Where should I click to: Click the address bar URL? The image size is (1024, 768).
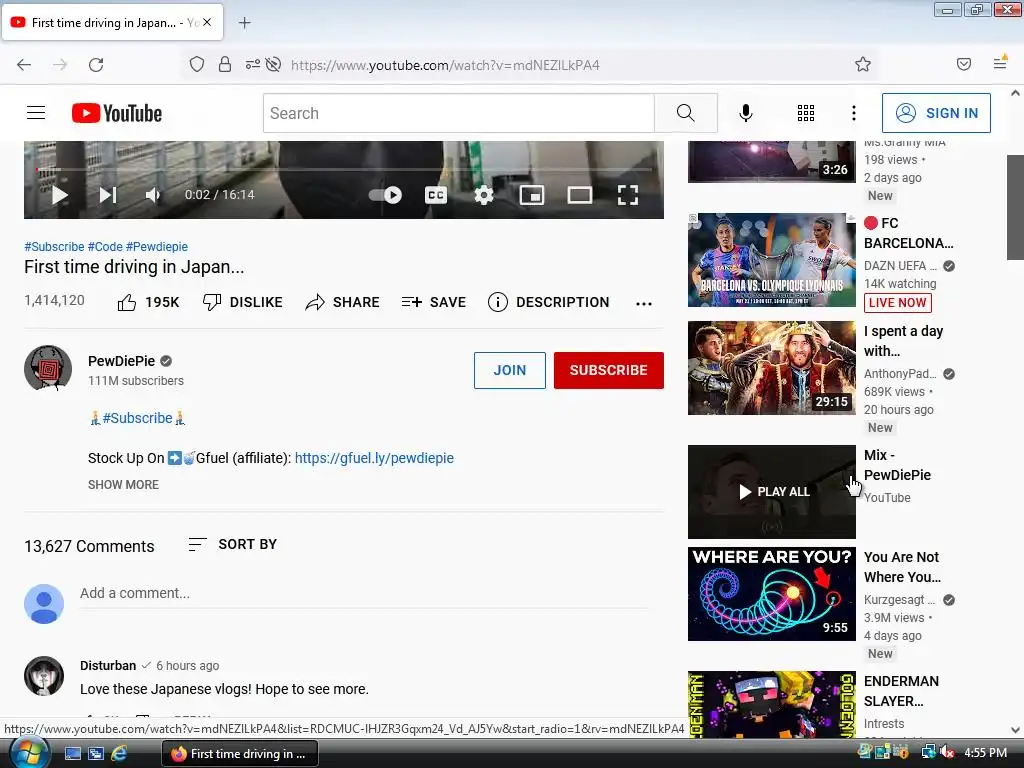(x=445, y=65)
